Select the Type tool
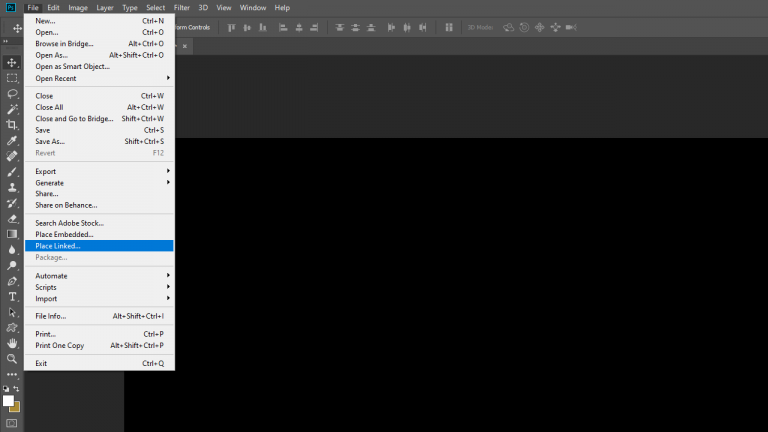 12,297
